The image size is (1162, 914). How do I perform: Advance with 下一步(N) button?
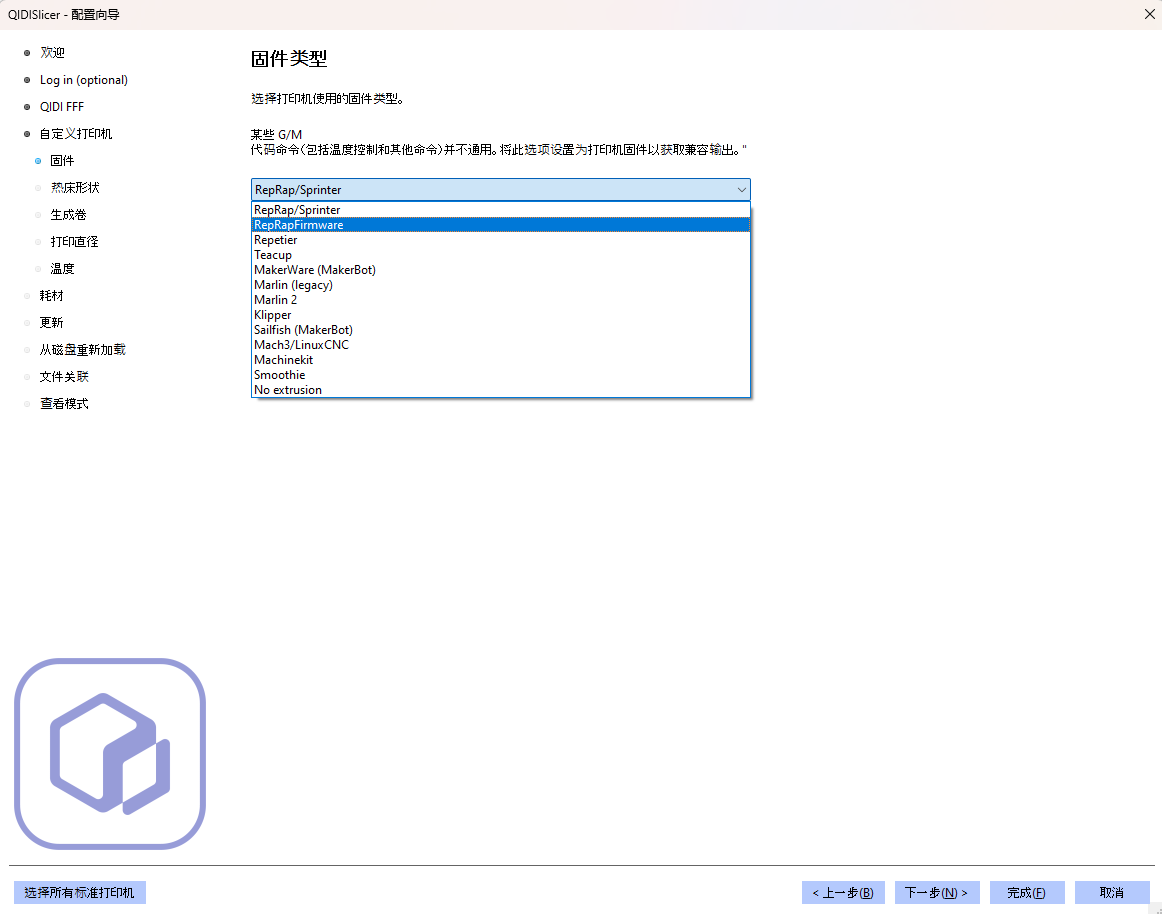click(937, 893)
